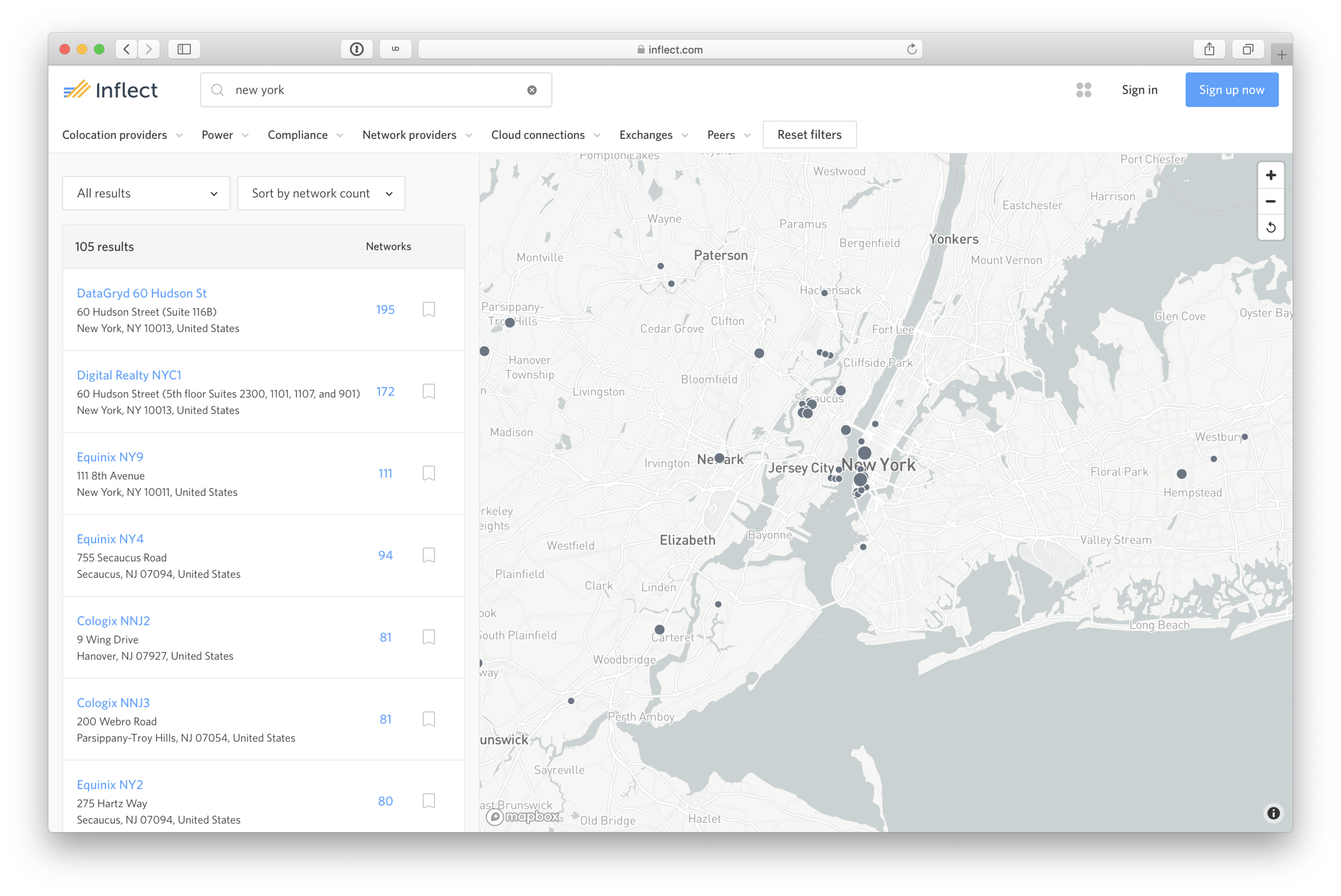
Task: Click the 94 networks count
Action: [385, 556]
